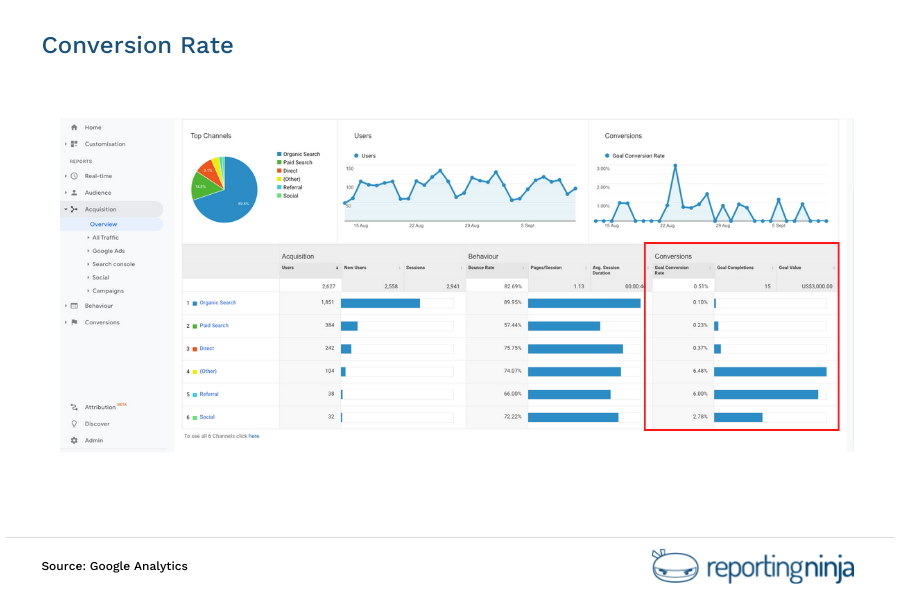Image resolution: width=900 pixels, height=600 pixels.
Task: Toggle the Goal Conversion Rate series
Action: [637, 155]
